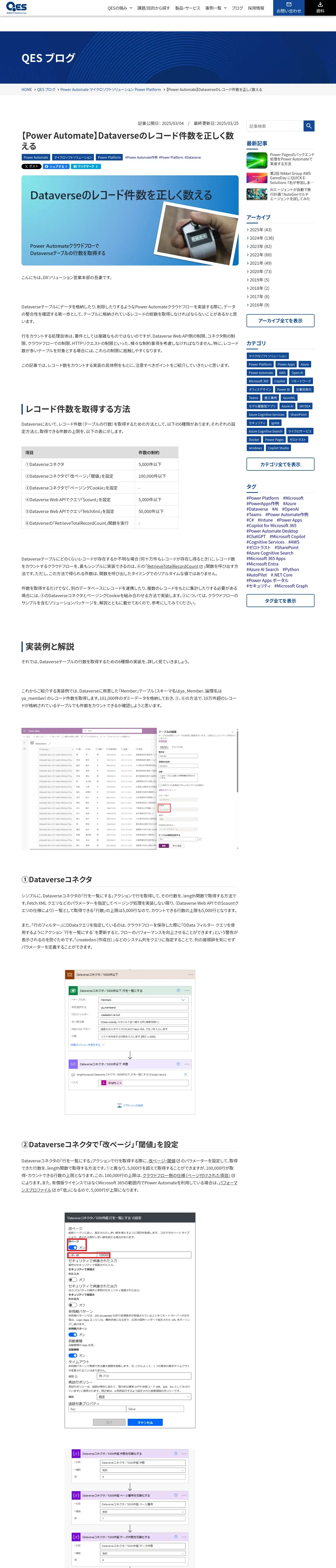Image resolution: width=336 pixels, height=1568 pixels.
Task: Open 課題/目的から探す in the top navigation
Action: pyautogui.click(x=154, y=8)
